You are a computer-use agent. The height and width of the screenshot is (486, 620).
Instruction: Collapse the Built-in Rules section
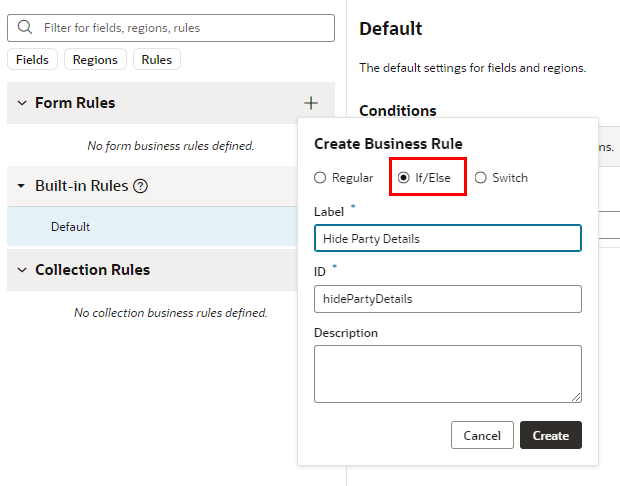pos(21,186)
